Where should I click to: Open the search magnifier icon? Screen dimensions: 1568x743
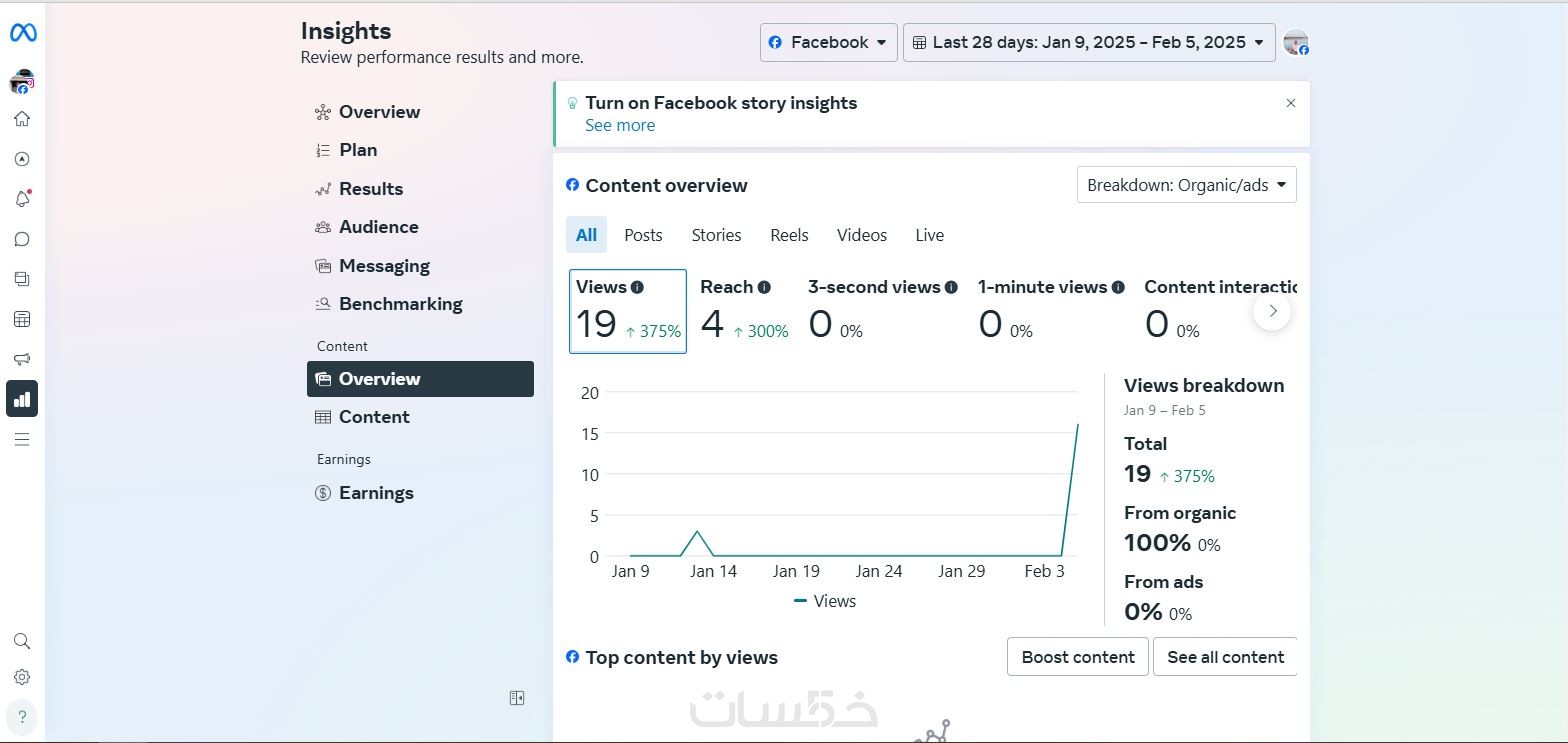tap(22, 641)
